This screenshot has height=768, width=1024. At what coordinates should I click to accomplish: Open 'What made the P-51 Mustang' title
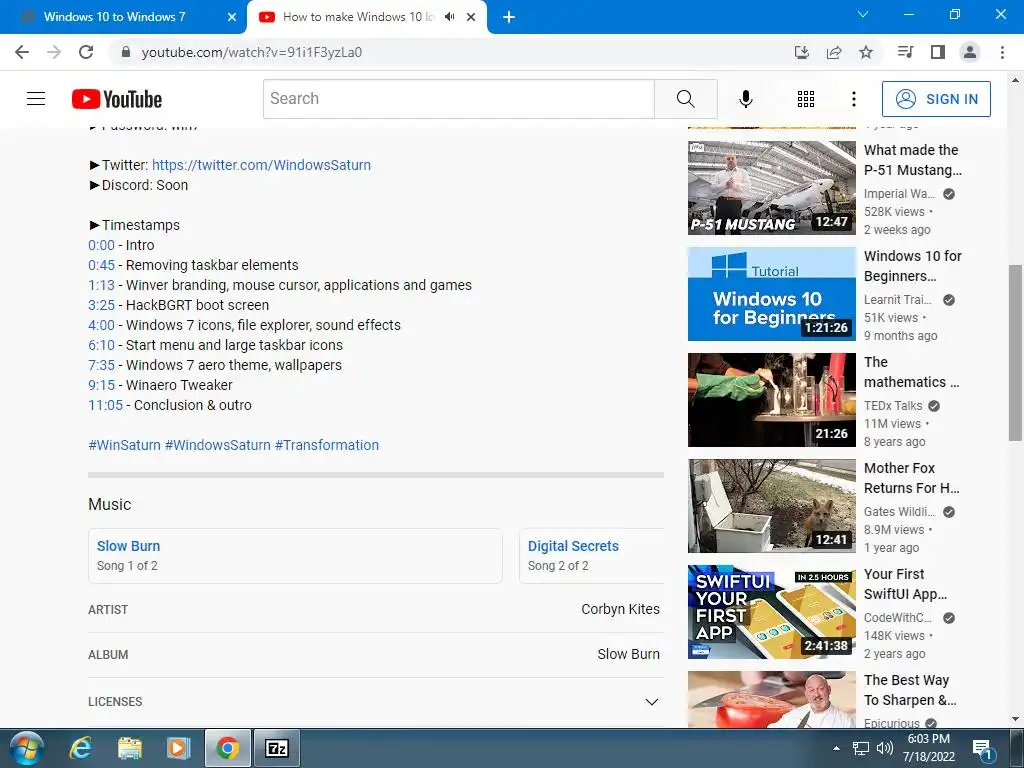(x=912, y=160)
